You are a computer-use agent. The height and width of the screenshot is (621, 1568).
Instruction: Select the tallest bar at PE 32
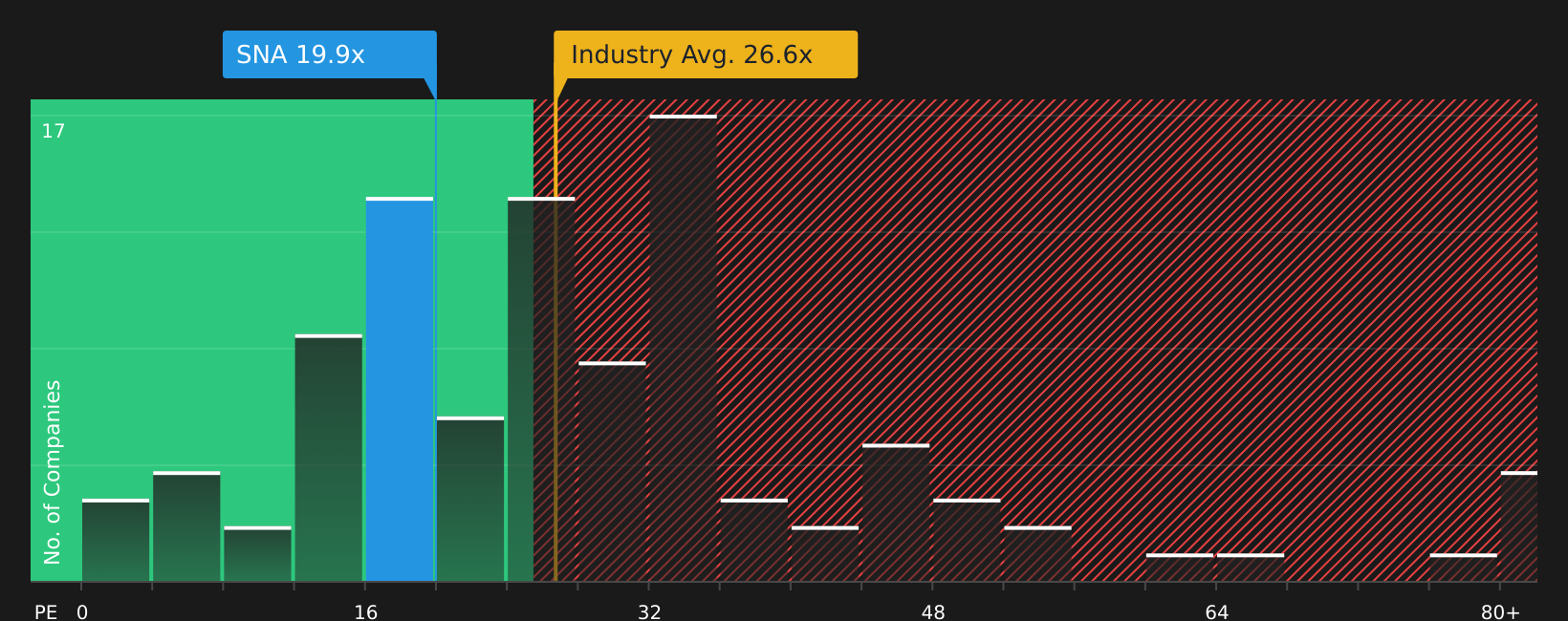683,349
